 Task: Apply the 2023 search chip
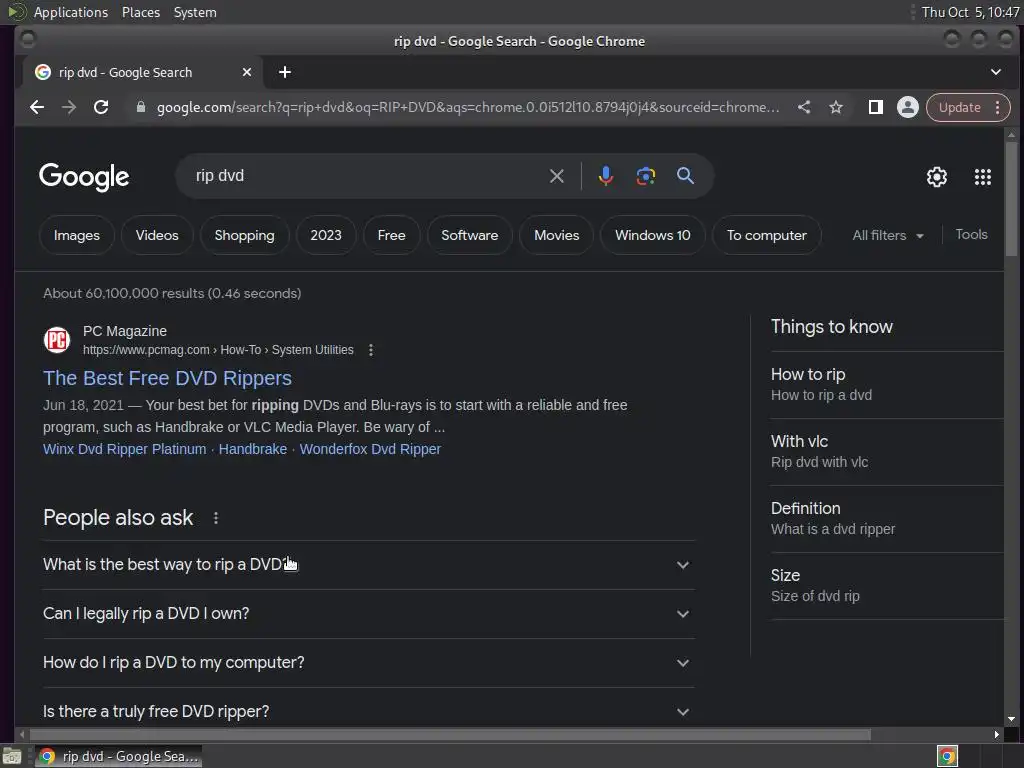coord(326,235)
